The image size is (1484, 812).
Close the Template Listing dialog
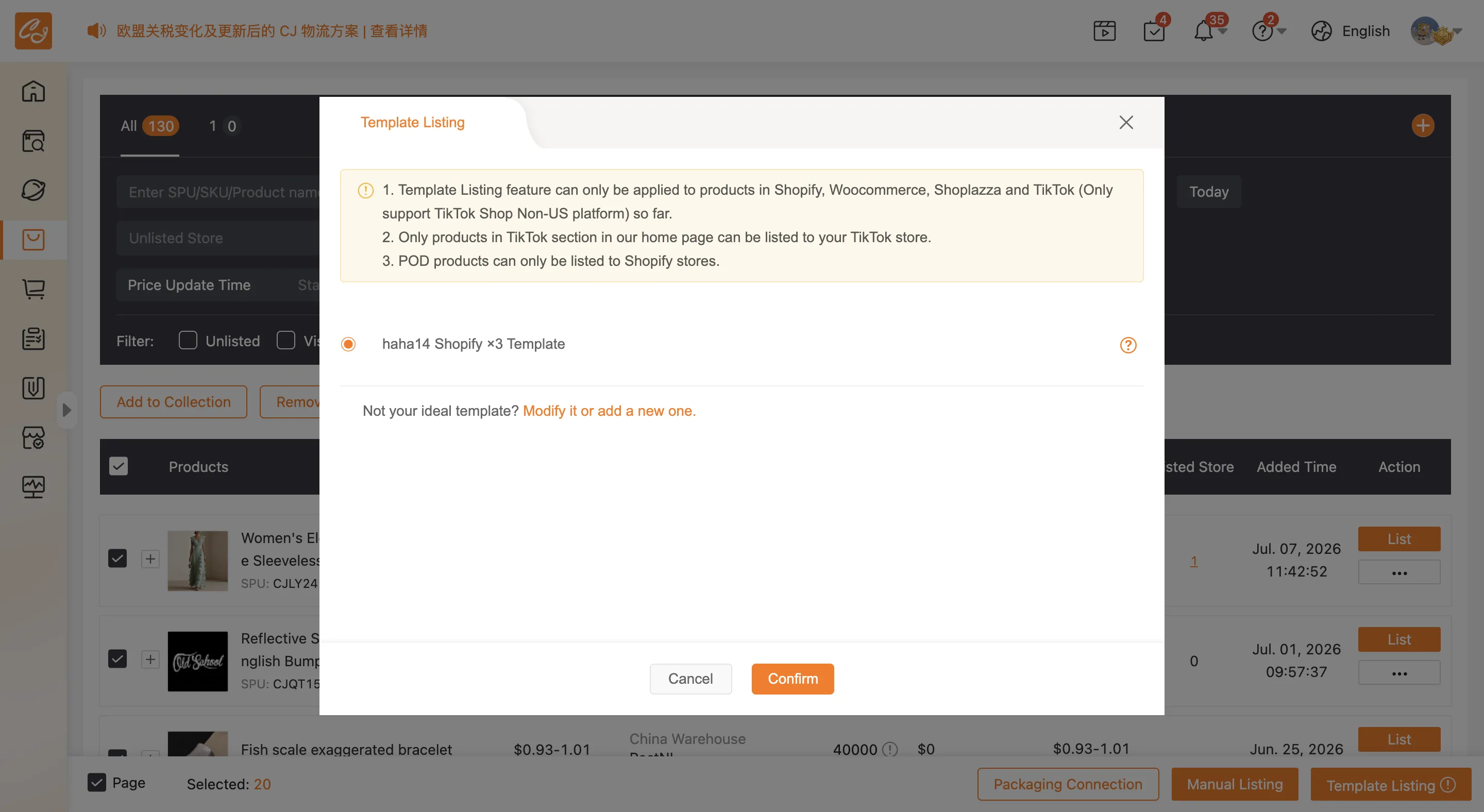click(1126, 122)
